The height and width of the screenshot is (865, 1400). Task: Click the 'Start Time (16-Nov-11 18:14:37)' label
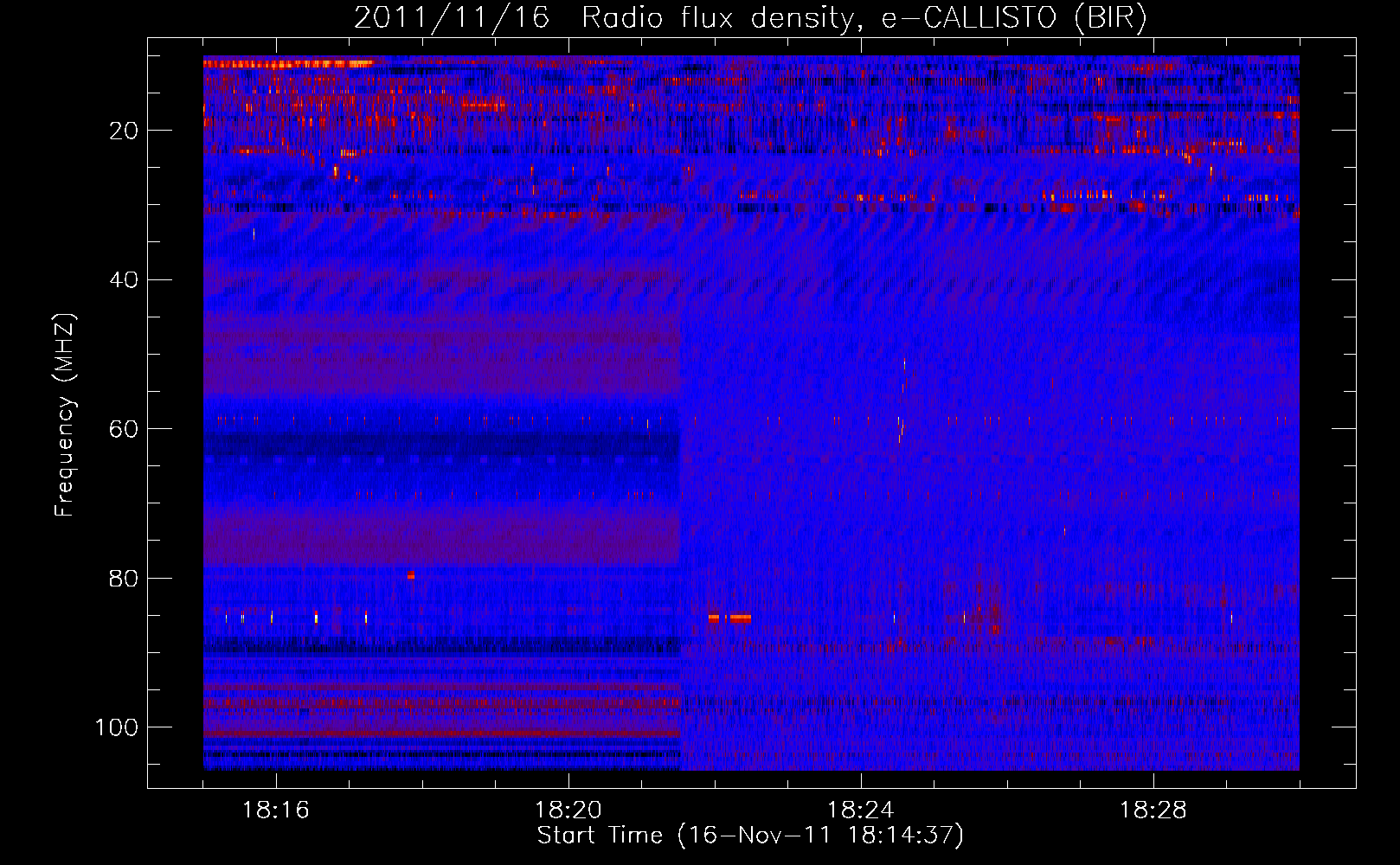coord(750,836)
